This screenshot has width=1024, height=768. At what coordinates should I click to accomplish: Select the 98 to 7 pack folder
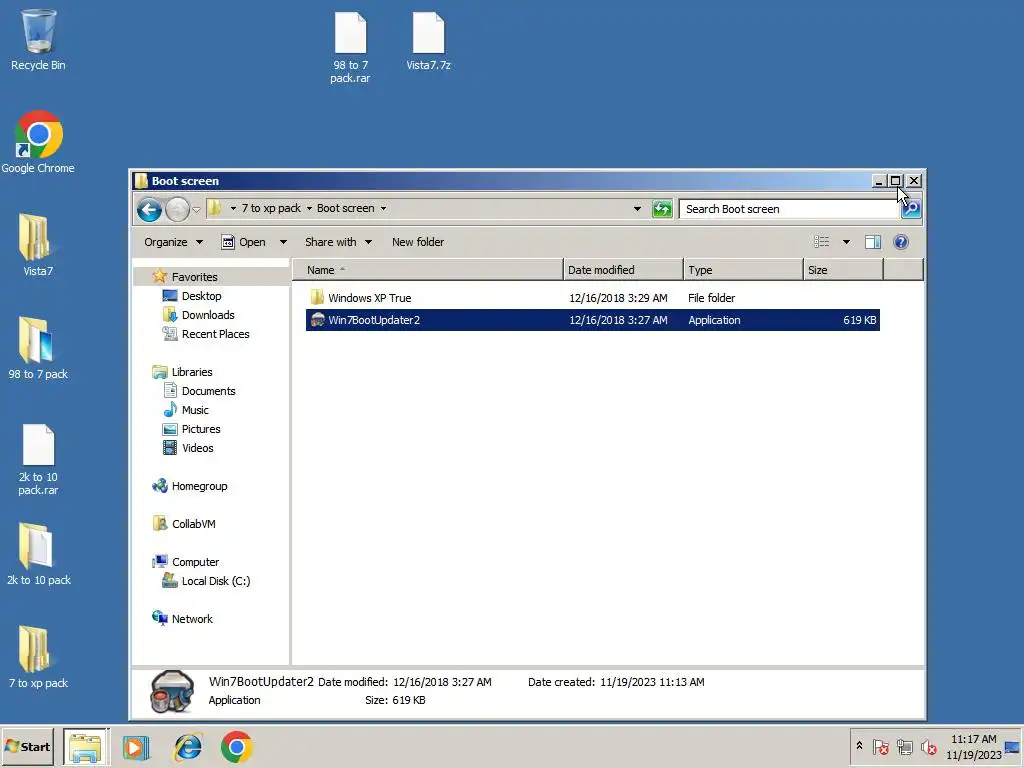pos(38,348)
